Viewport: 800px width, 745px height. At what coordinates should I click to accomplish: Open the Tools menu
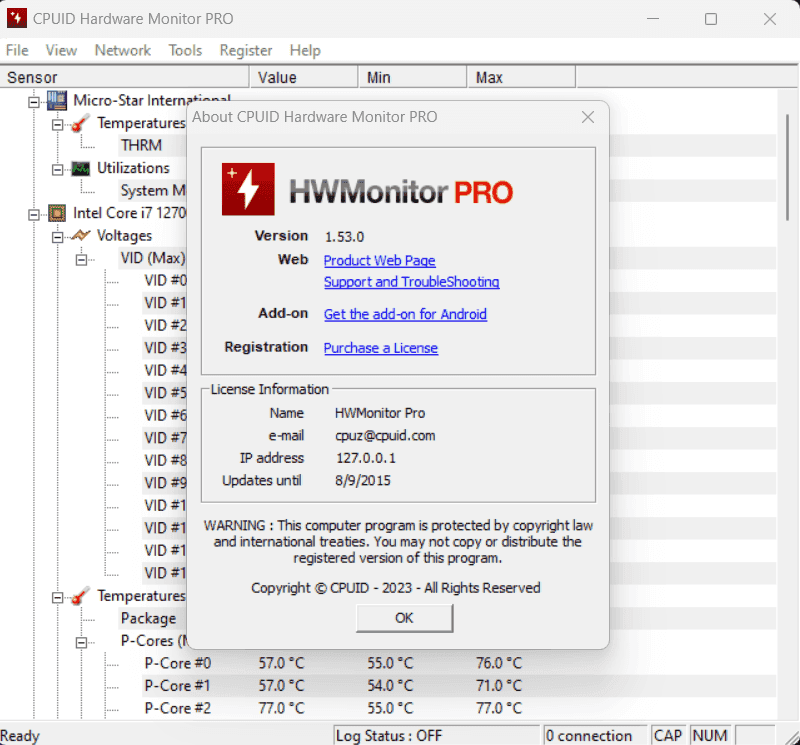(185, 51)
